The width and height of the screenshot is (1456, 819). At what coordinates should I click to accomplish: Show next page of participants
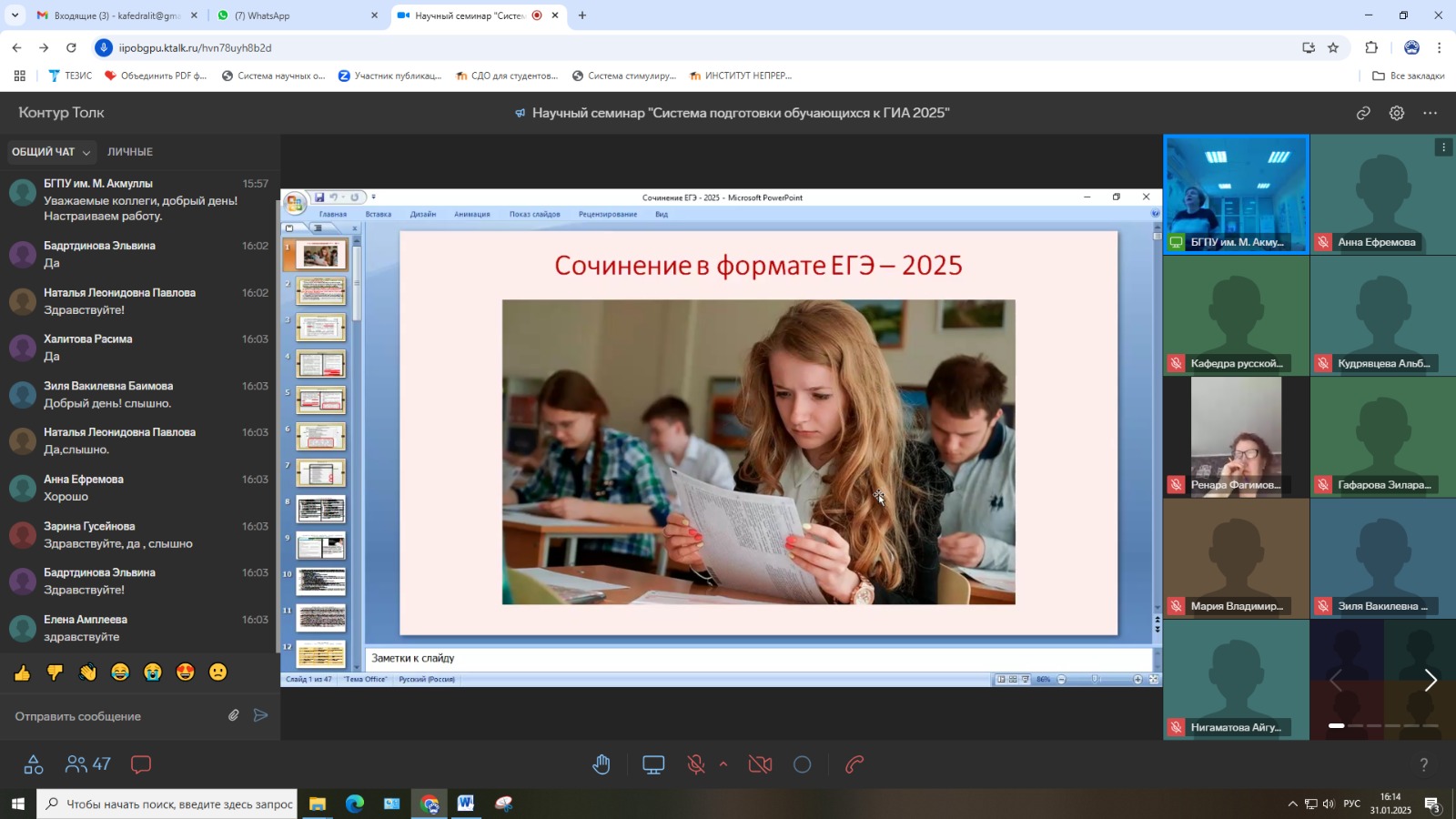pyautogui.click(x=1430, y=681)
